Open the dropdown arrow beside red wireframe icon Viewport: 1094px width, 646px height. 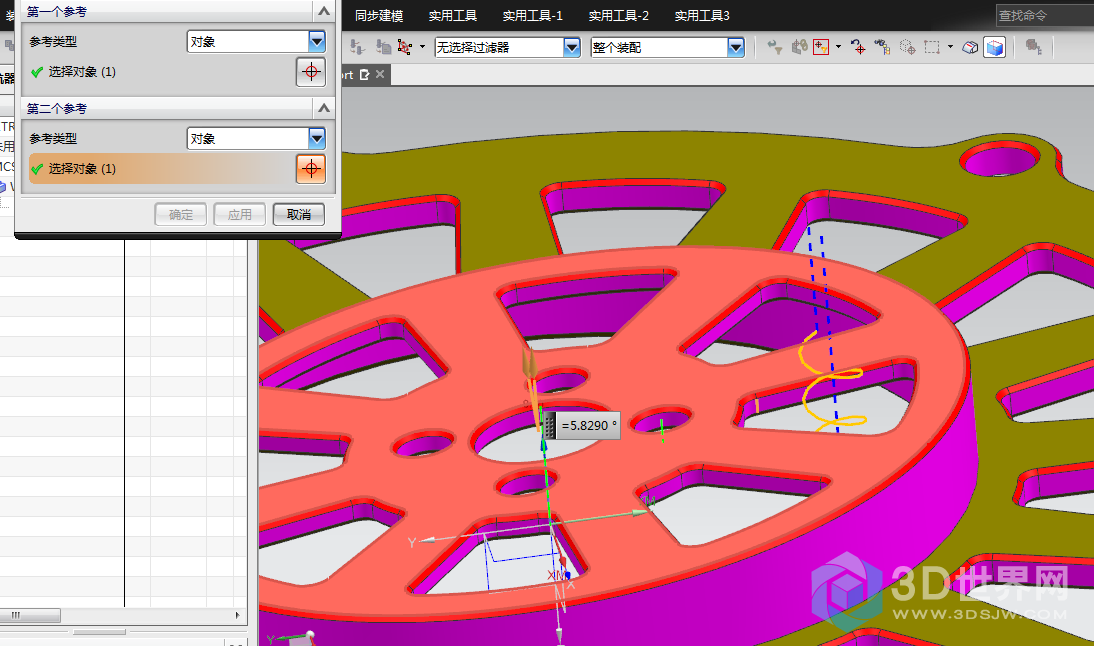[422, 47]
